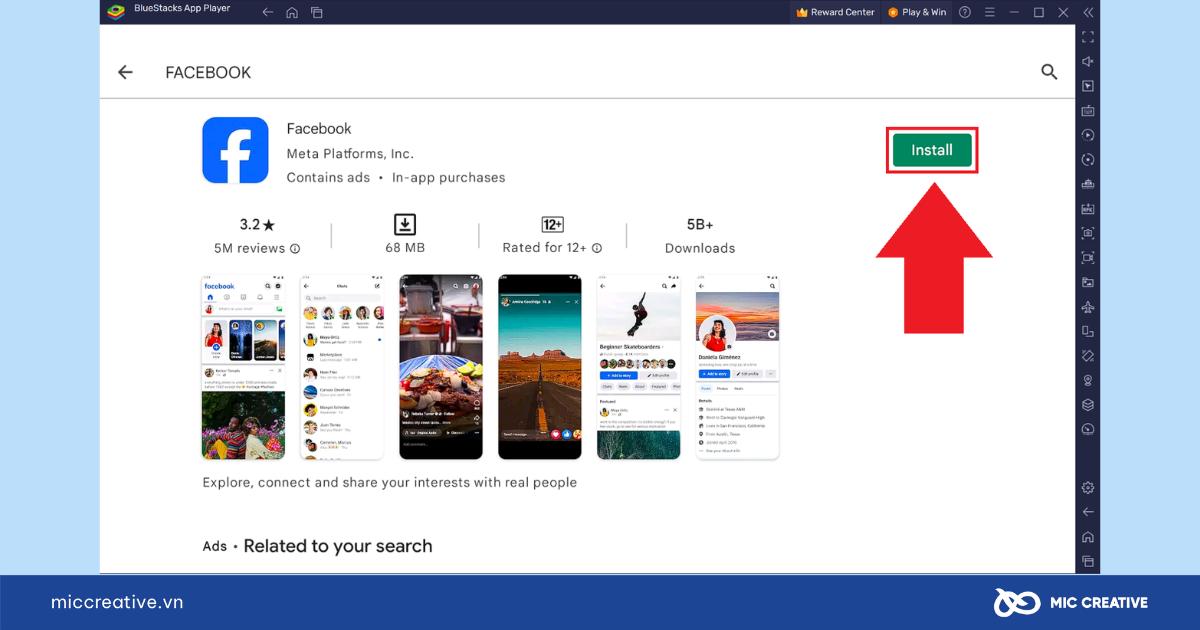Open the media folder icon in sidebar

coord(1088,282)
